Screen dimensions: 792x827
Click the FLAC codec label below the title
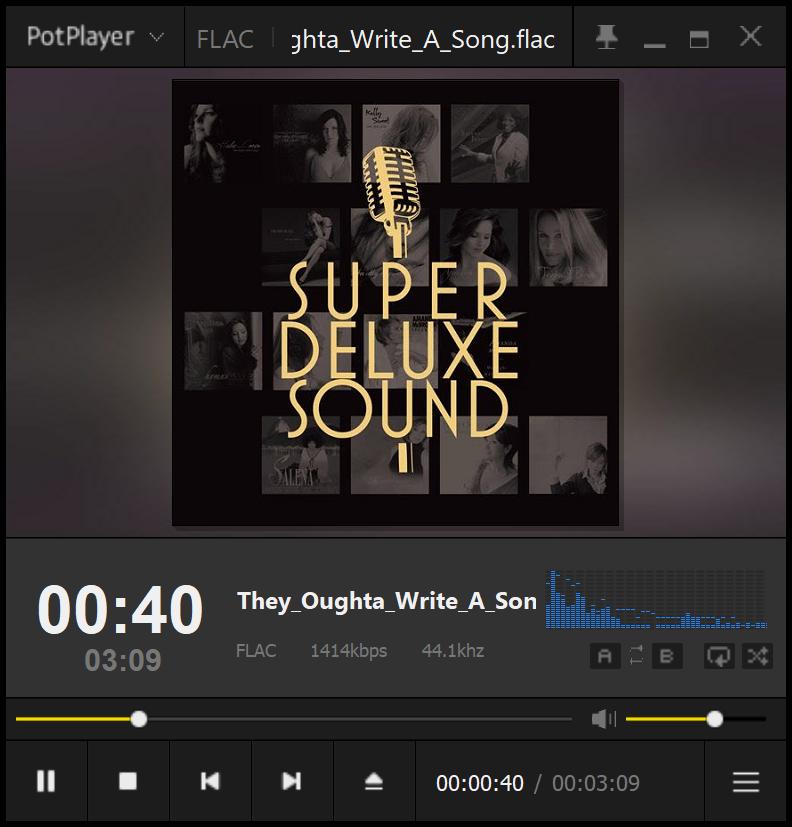click(x=256, y=651)
